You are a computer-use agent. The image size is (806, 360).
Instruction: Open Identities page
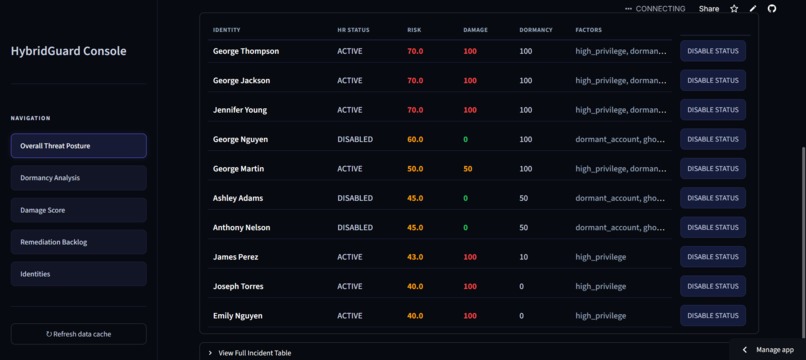click(79, 274)
